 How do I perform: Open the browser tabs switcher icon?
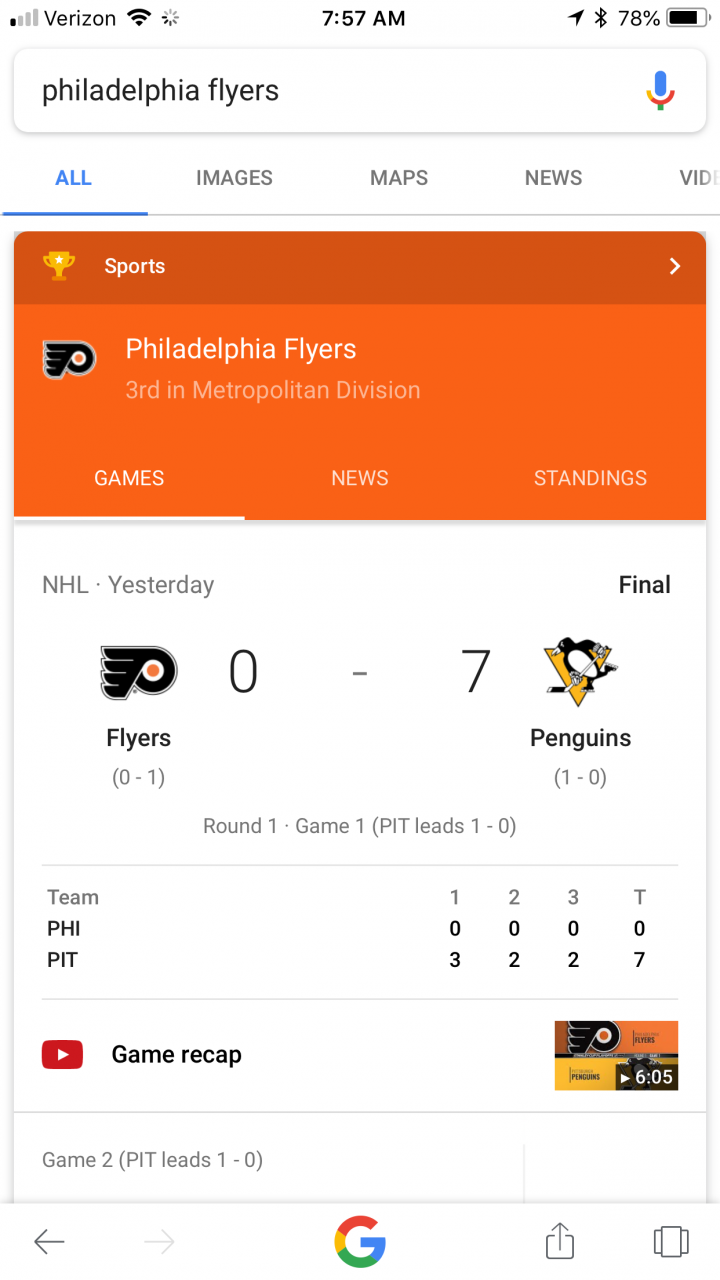click(x=671, y=1241)
